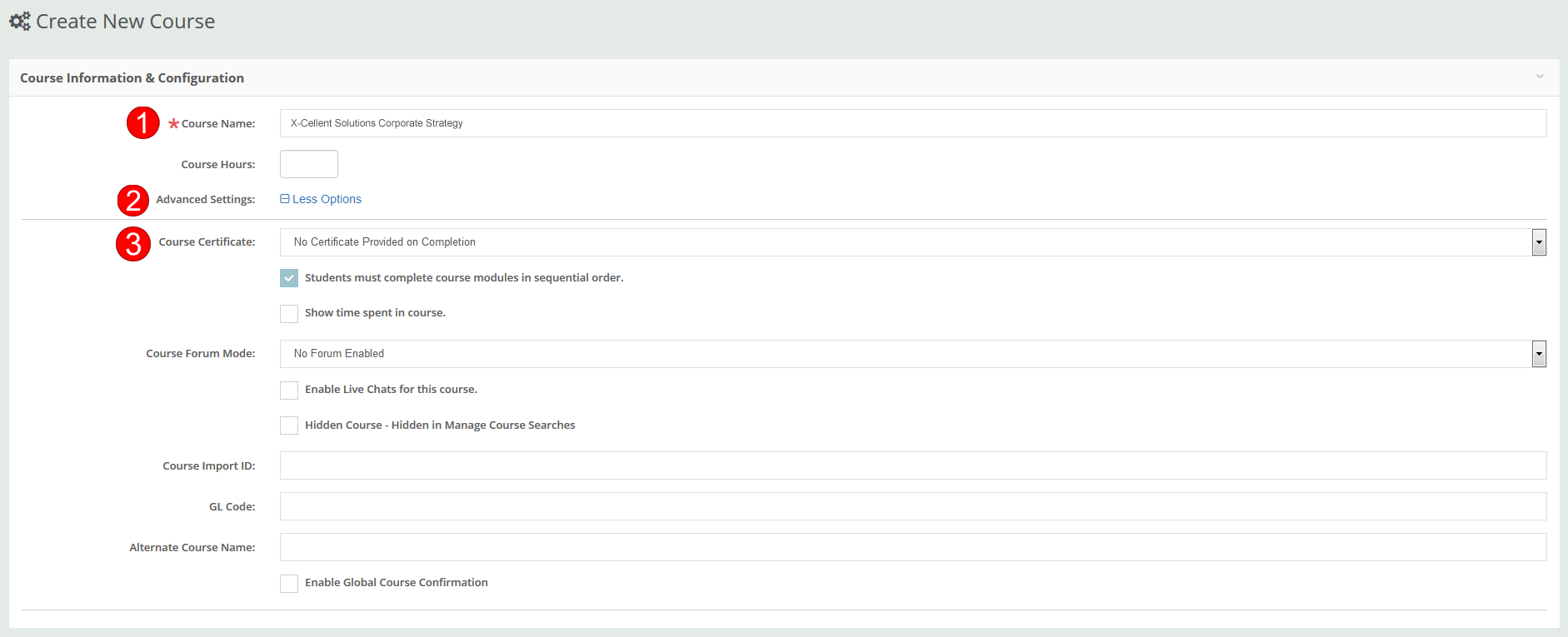Viewport: 1568px width, 637px height.
Task: Uncheck sequential order course modules checkbox
Action: pyautogui.click(x=289, y=278)
